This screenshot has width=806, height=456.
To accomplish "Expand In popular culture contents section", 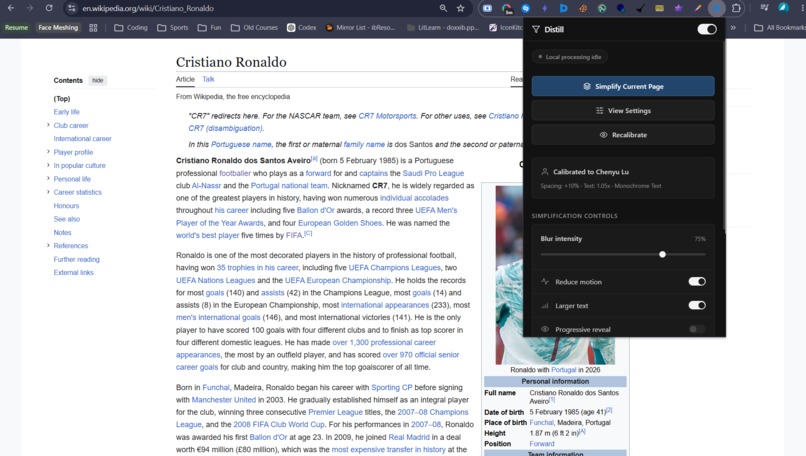I will [x=48, y=165].
